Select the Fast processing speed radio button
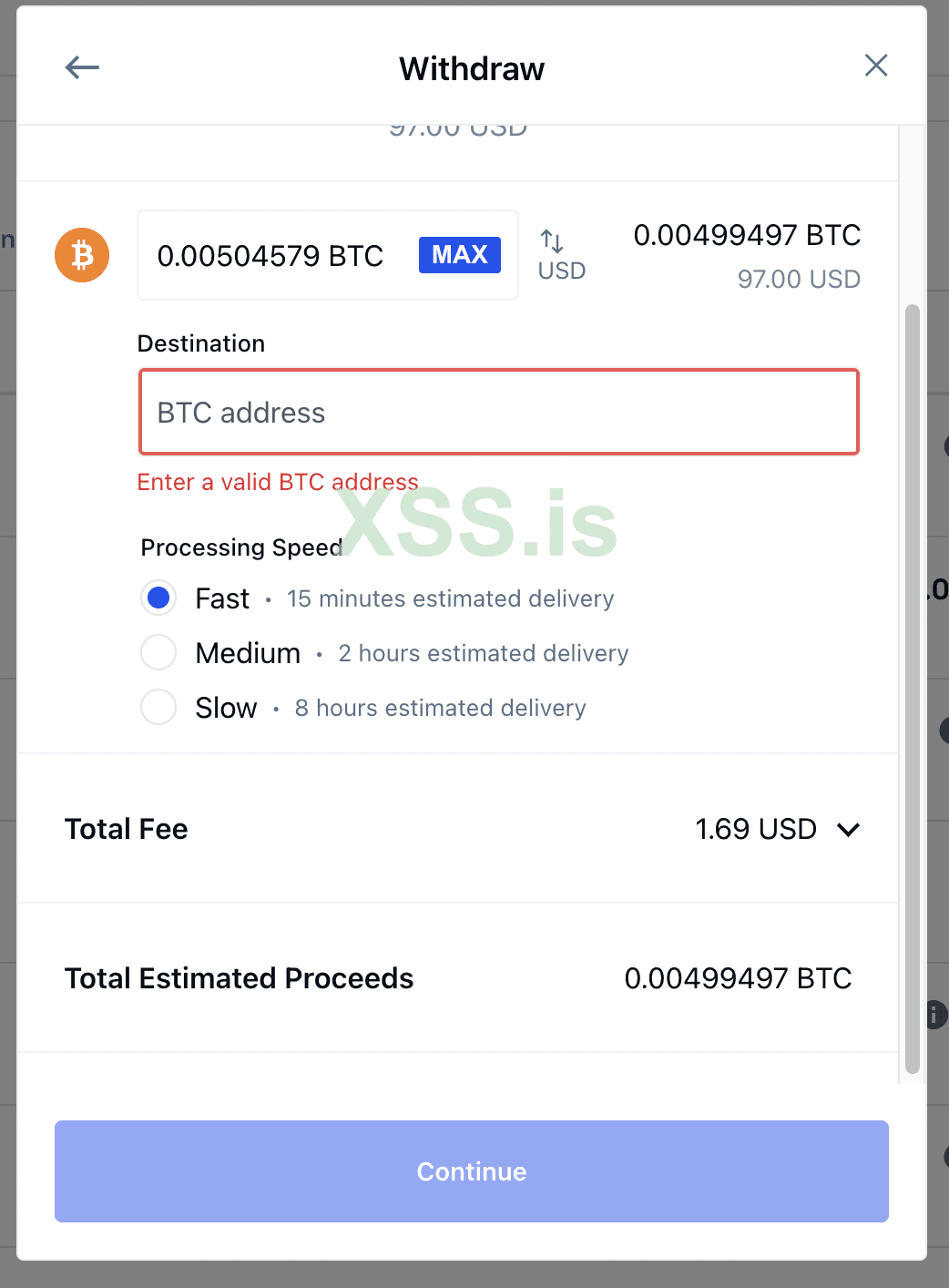Viewport: 949px width, 1288px height. 158,598
